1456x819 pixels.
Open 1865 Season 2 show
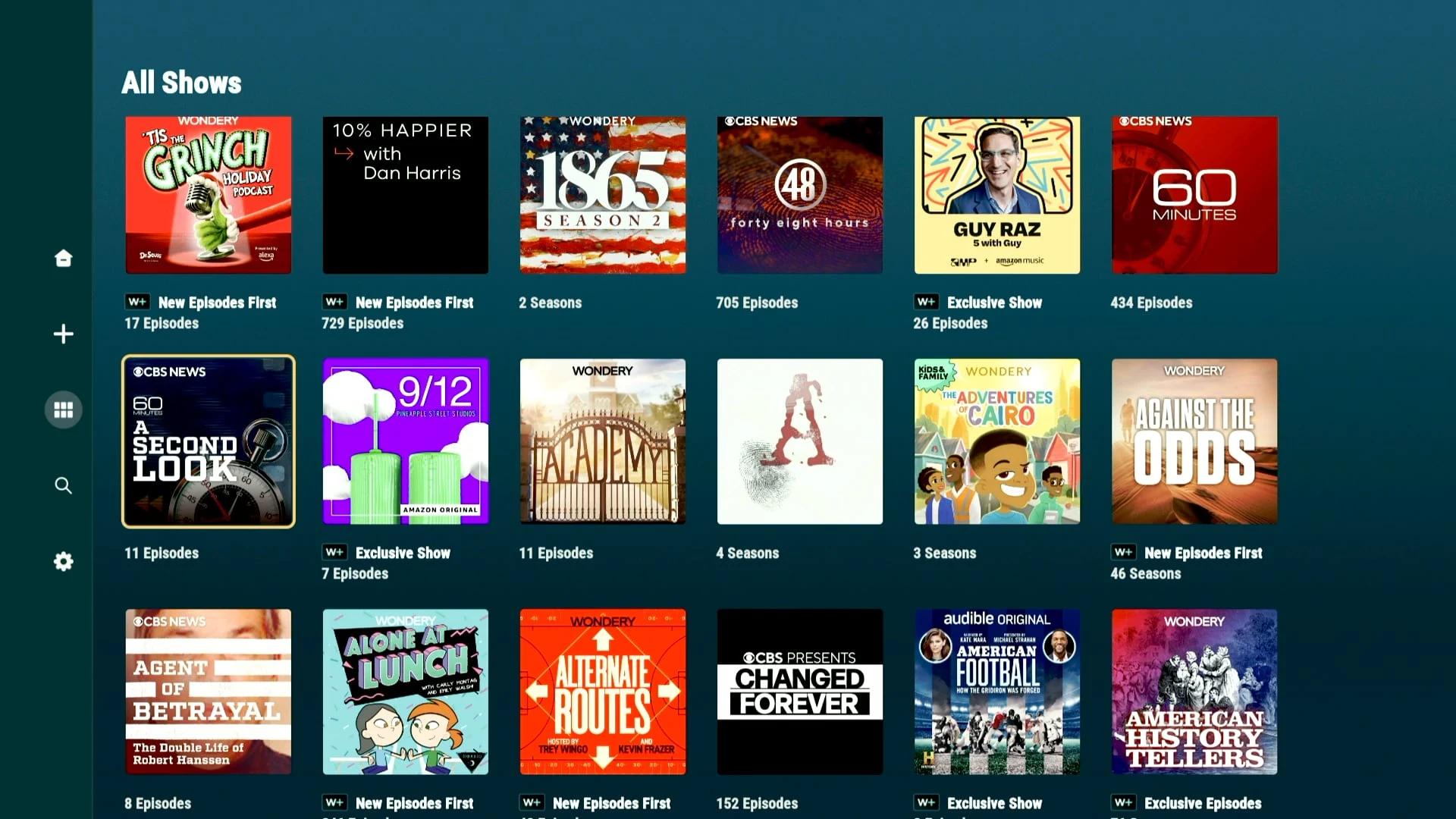603,195
